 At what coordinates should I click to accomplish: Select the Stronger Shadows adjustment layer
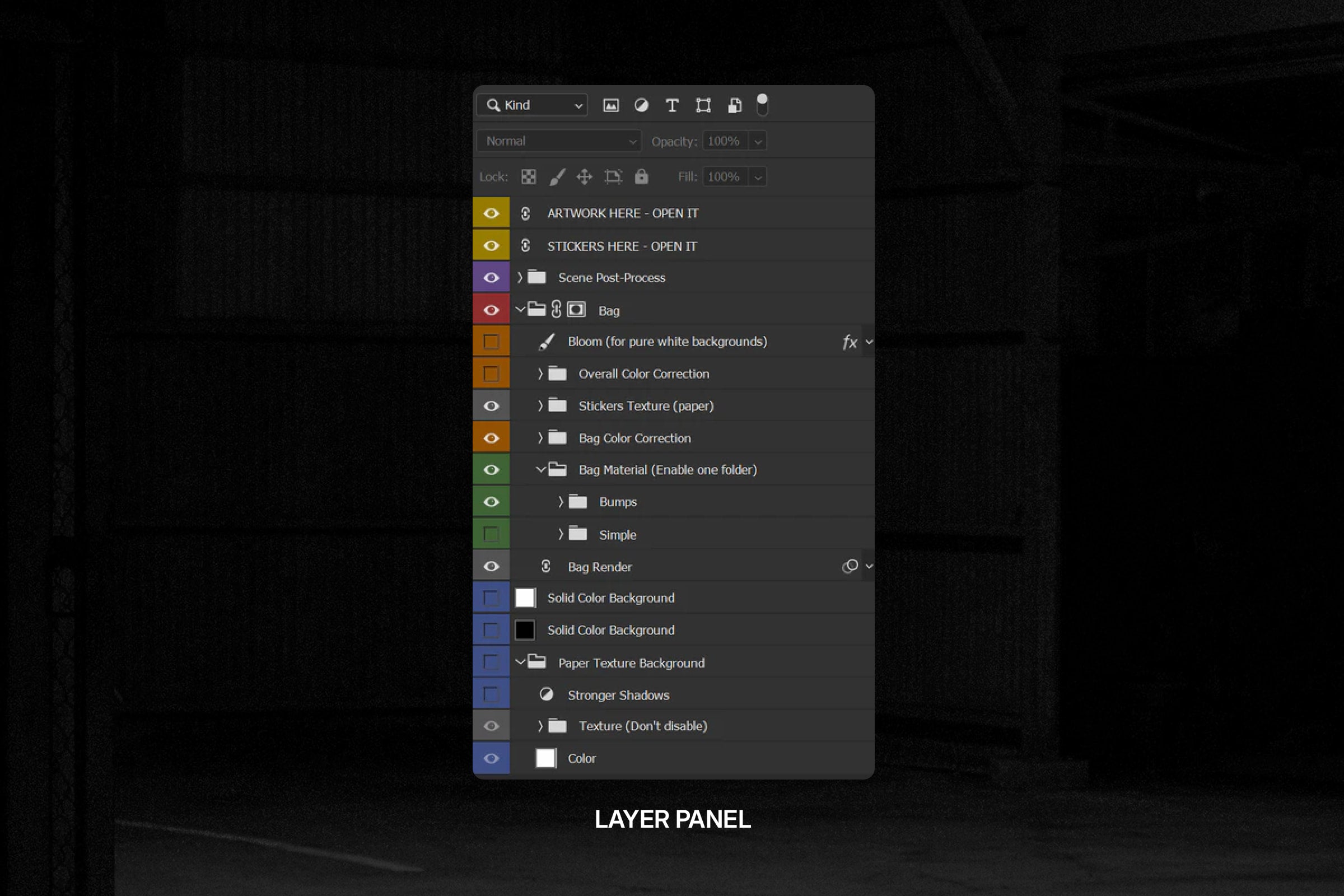click(x=618, y=696)
